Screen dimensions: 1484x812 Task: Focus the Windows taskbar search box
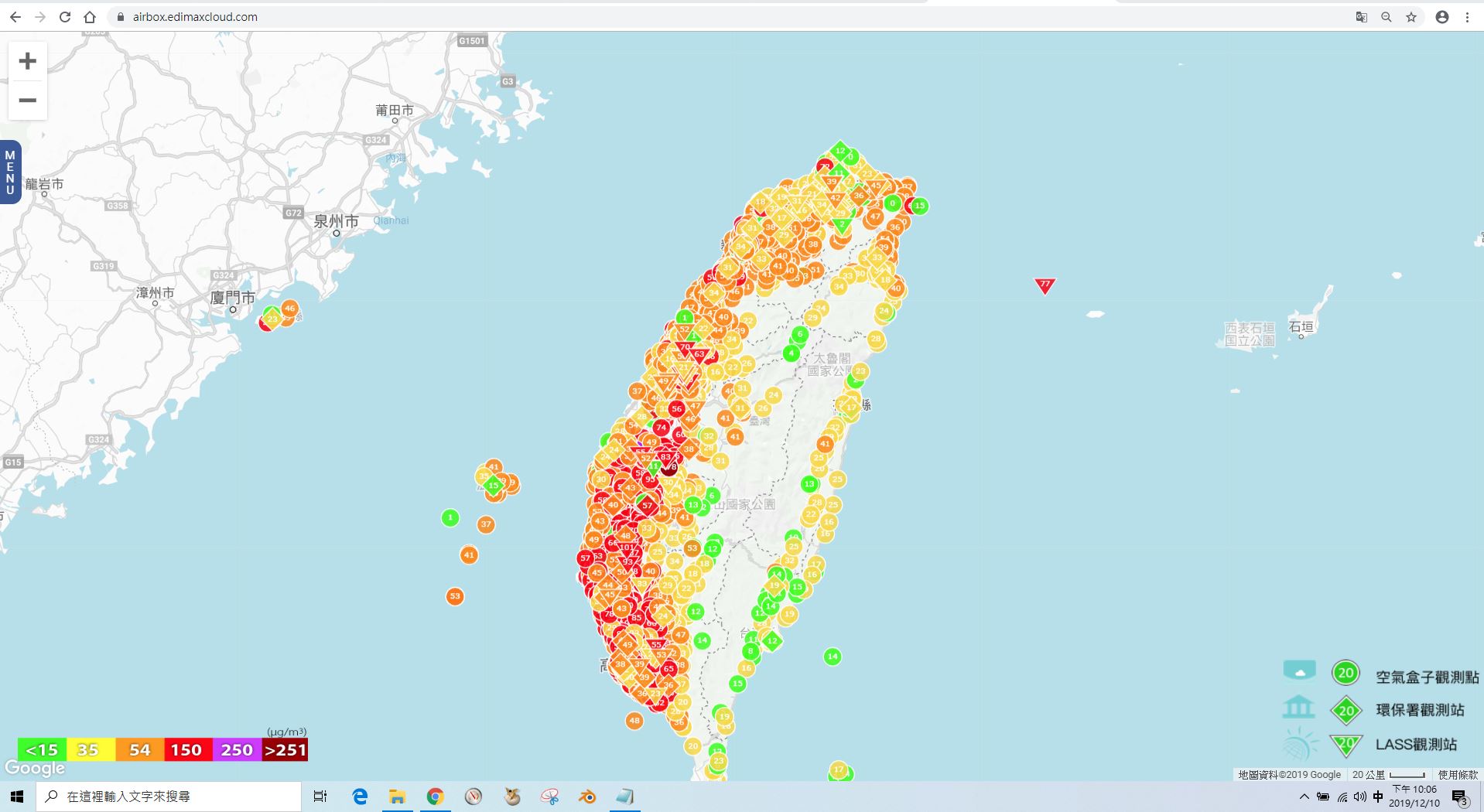(169, 797)
